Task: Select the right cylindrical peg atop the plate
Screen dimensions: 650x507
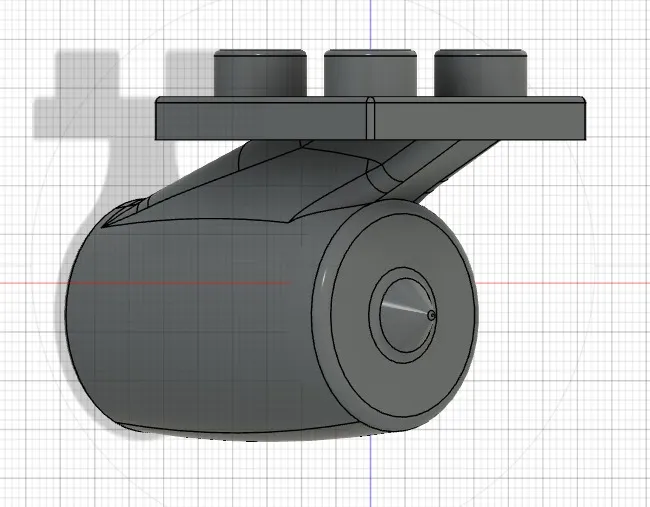Action: click(x=481, y=73)
